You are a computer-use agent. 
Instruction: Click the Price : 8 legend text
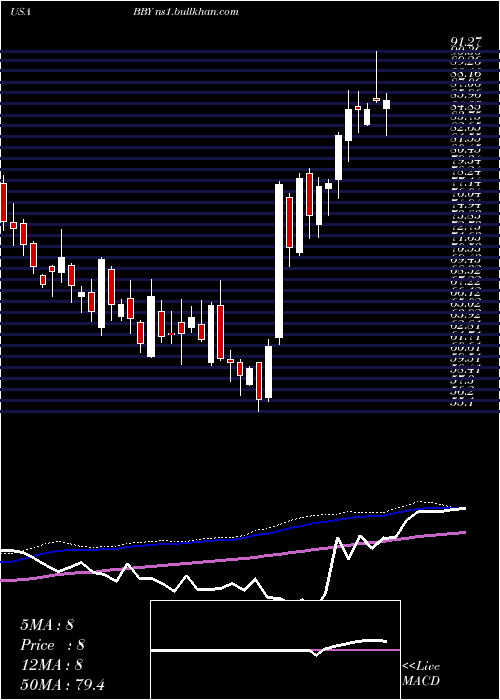click(x=52, y=645)
